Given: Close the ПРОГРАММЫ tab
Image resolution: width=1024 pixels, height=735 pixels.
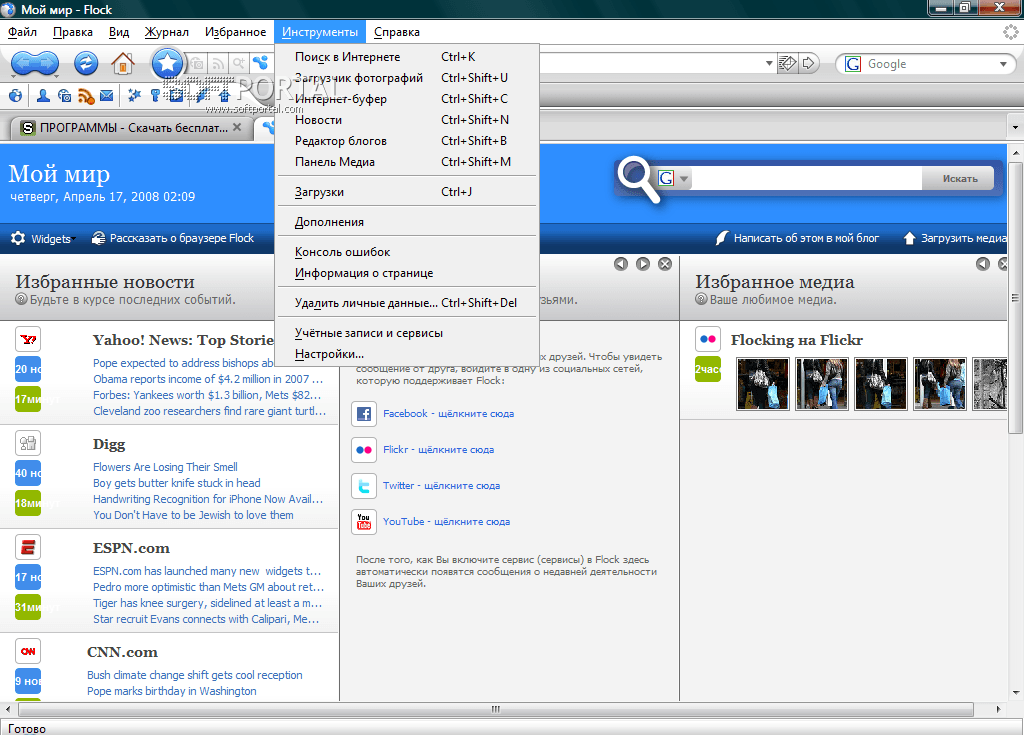Looking at the screenshot, I should (x=237, y=127).
